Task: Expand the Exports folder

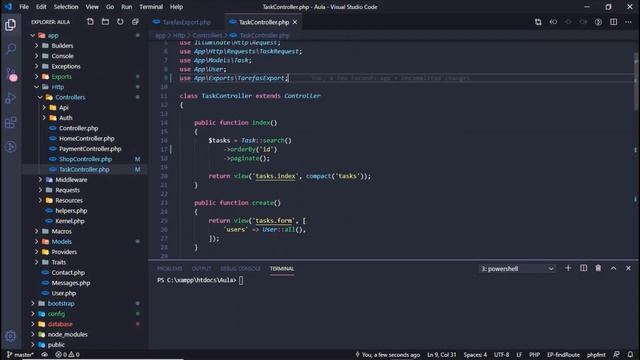Action: 36,77
